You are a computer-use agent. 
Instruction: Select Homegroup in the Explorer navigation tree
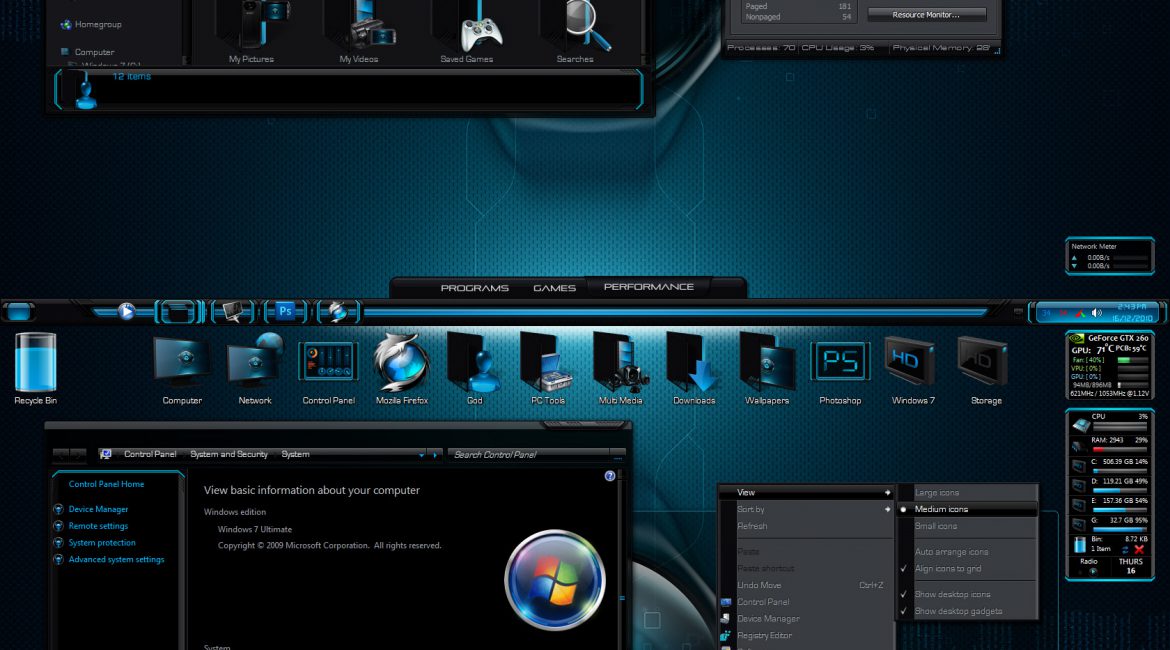pos(90,25)
